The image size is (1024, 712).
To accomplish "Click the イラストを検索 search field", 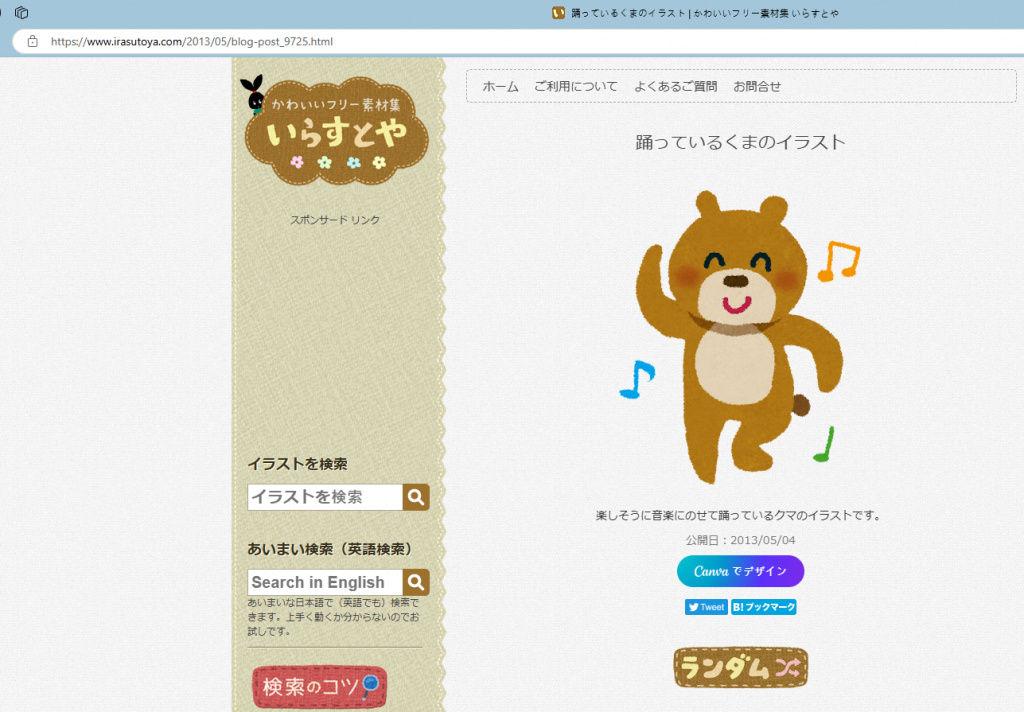I will coord(325,497).
